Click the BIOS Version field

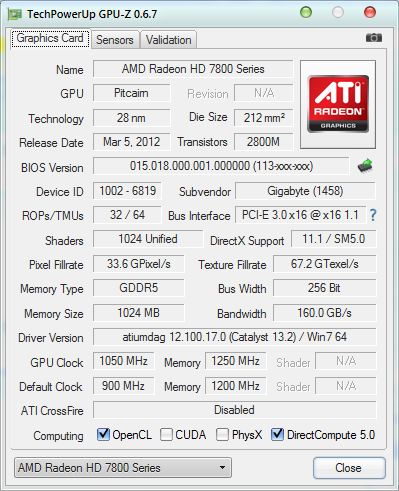click(x=221, y=166)
